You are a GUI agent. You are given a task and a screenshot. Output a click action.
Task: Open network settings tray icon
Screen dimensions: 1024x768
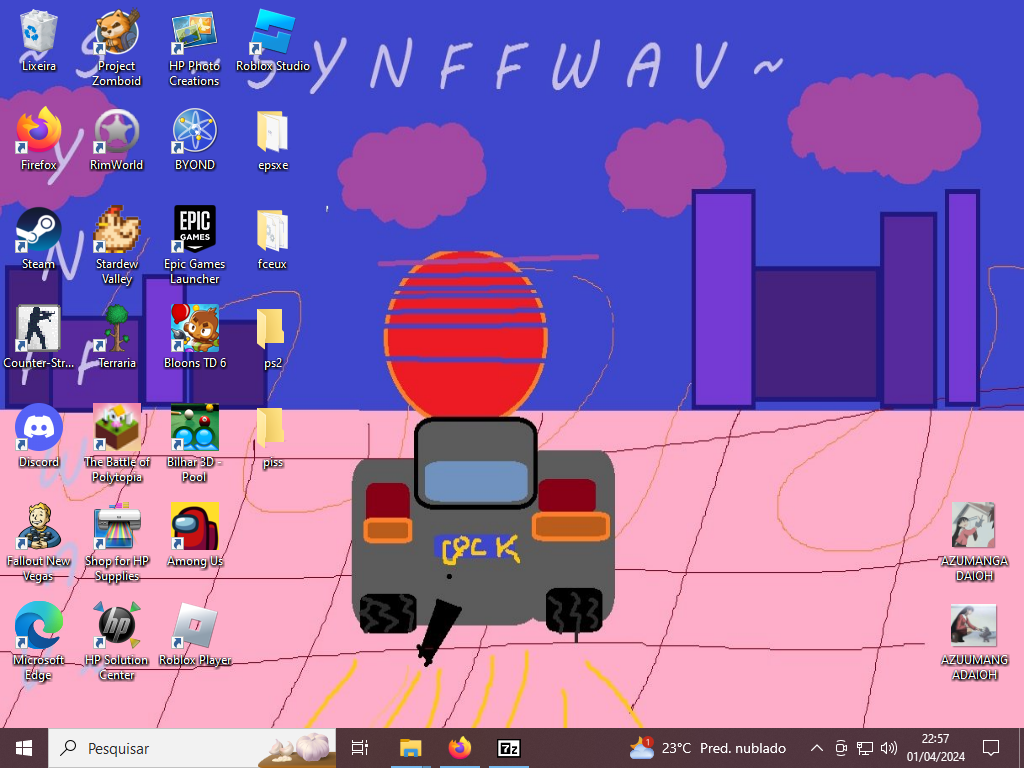click(x=865, y=748)
